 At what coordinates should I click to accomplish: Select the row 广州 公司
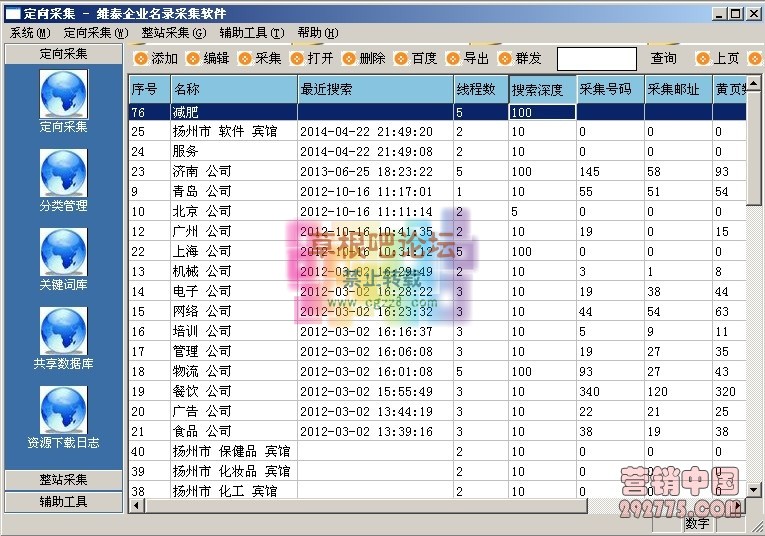pos(438,232)
